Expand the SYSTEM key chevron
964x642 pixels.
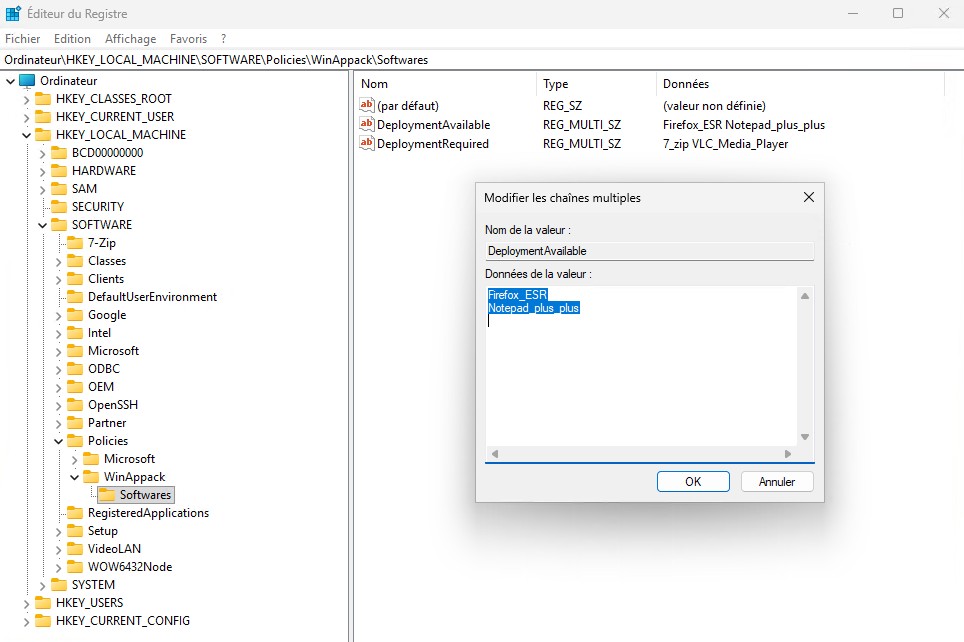click(42, 585)
